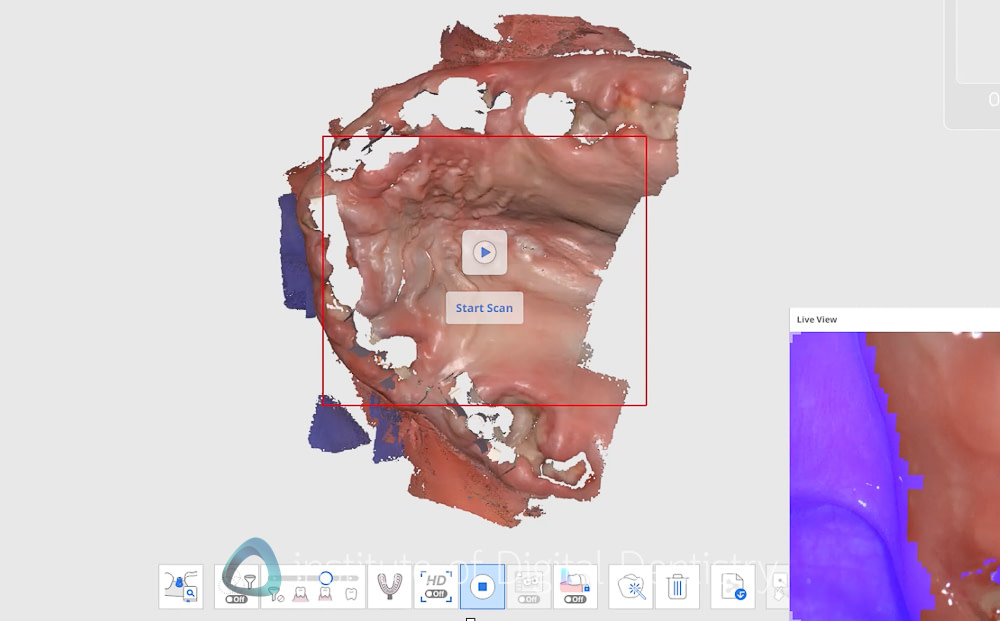The image size is (1000, 621).
Task: Toggle the bite lock Off switch
Action: click(573, 600)
